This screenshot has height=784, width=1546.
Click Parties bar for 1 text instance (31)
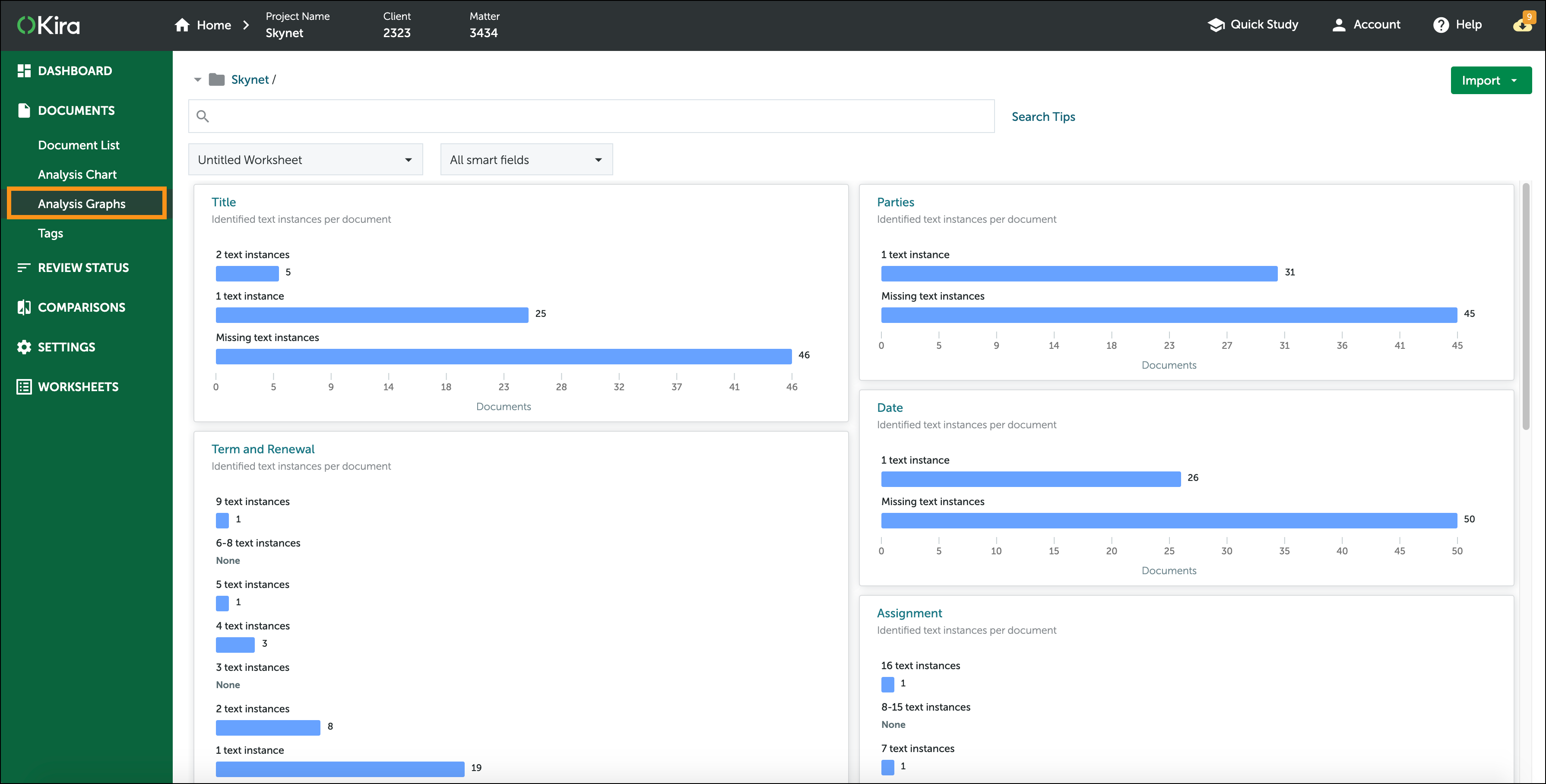pyautogui.click(x=1079, y=274)
